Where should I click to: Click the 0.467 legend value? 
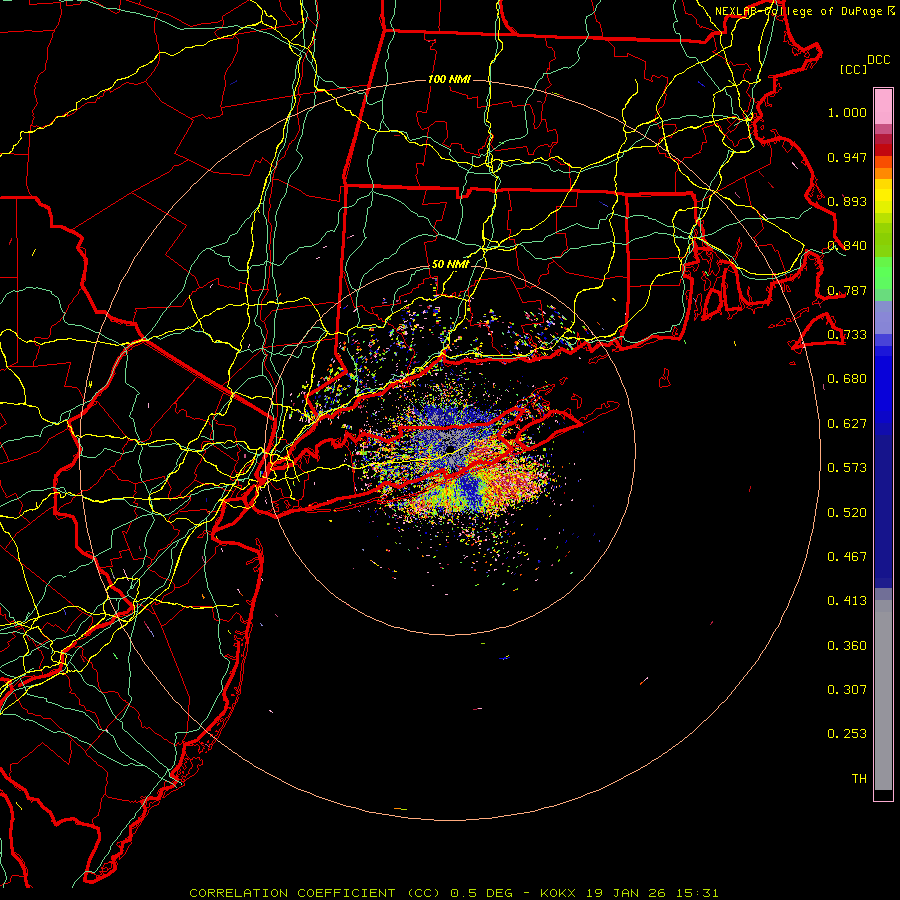click(x=847, y=557)
